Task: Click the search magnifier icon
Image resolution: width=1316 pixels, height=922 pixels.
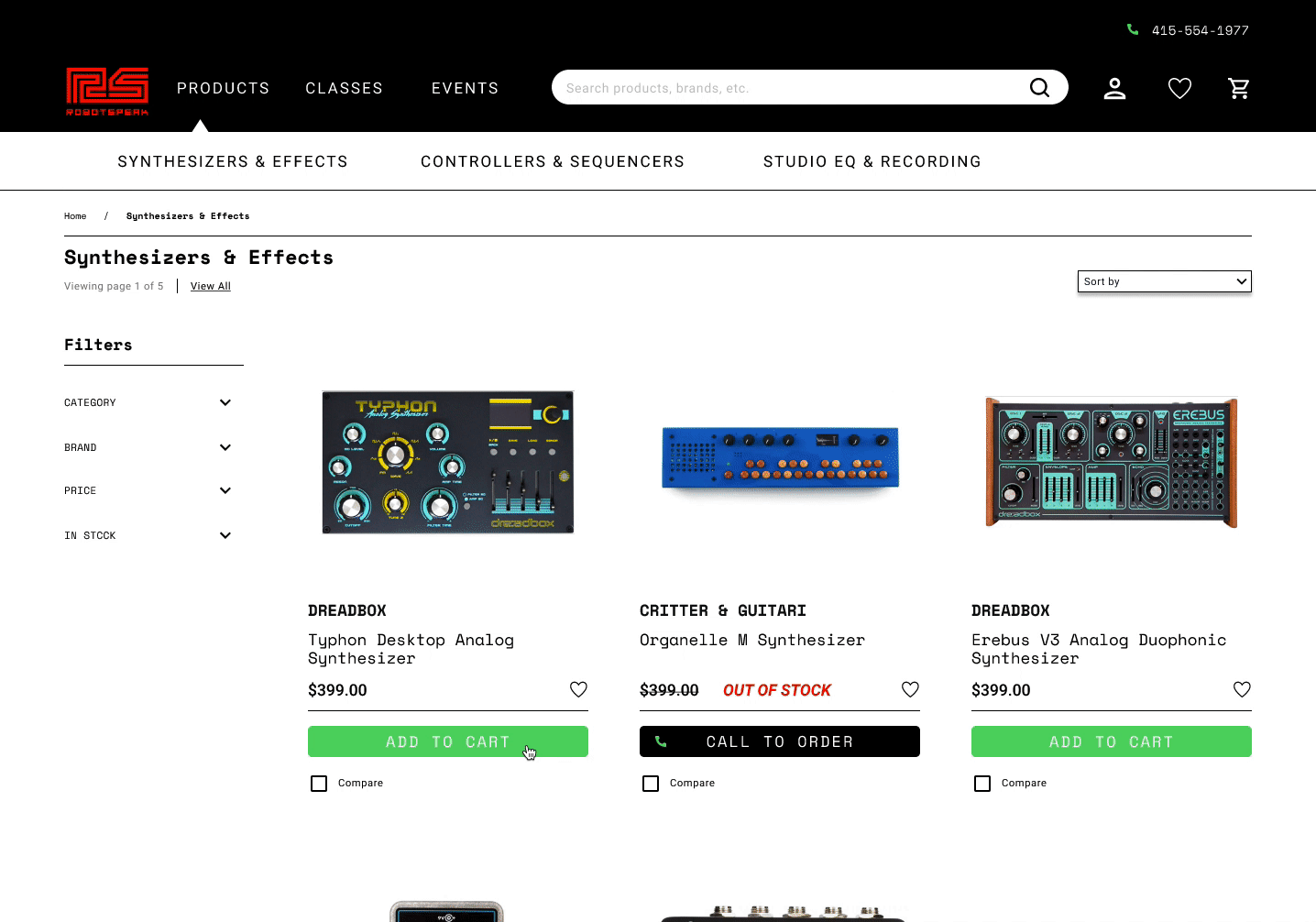Action: pyautogui.click(x=1039, y=87)
